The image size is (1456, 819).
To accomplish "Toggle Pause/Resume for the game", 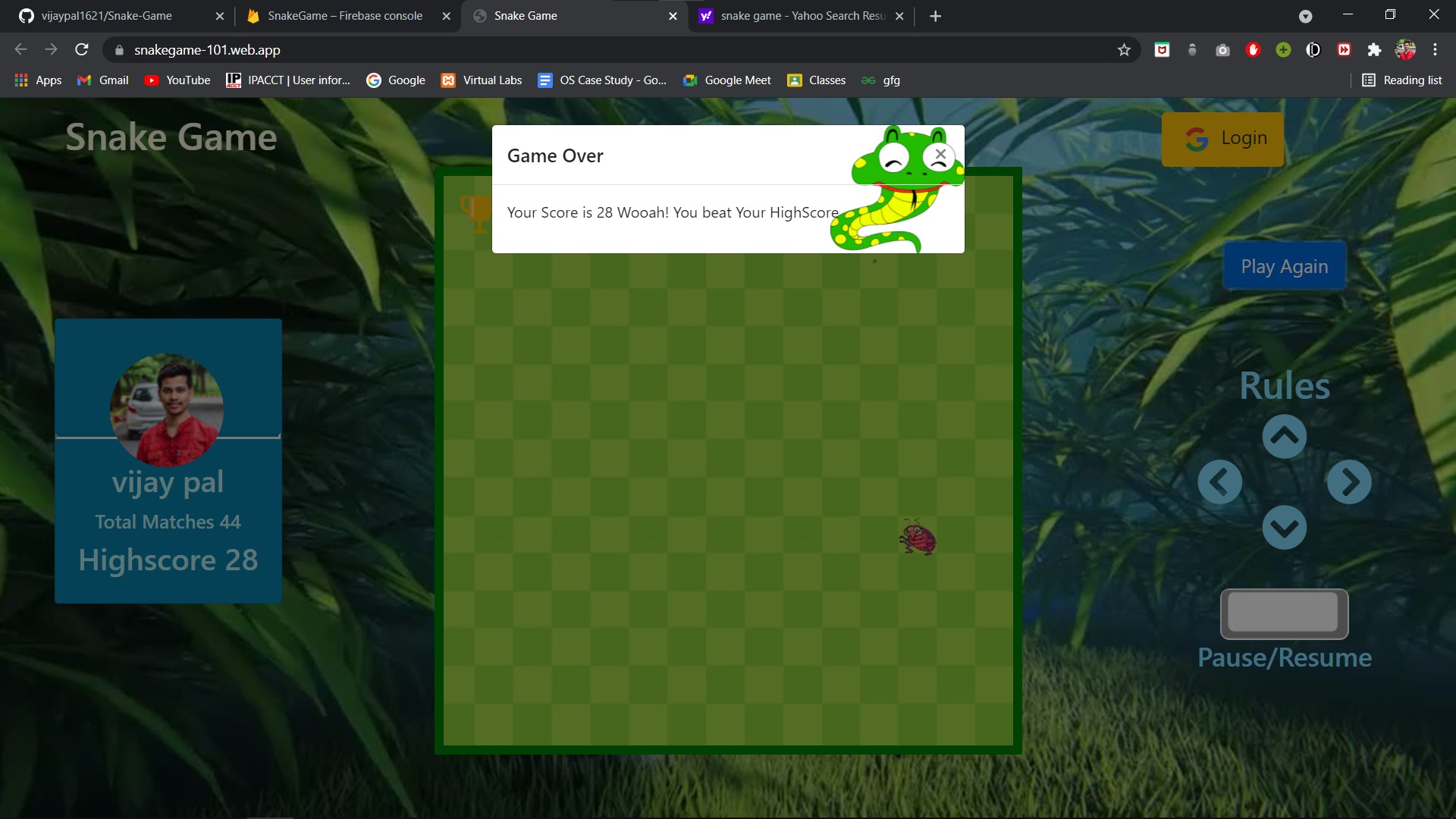I will tap(1284, 613).
